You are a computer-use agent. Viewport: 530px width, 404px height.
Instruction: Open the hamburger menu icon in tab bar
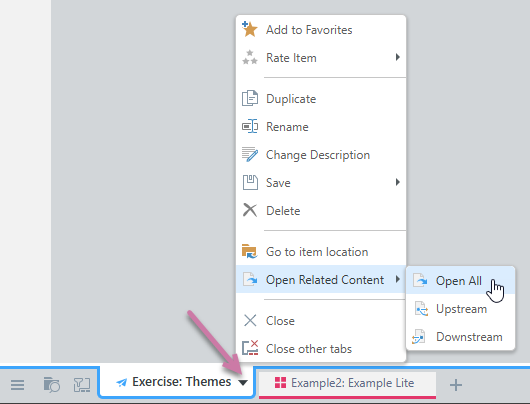point(17,385)
